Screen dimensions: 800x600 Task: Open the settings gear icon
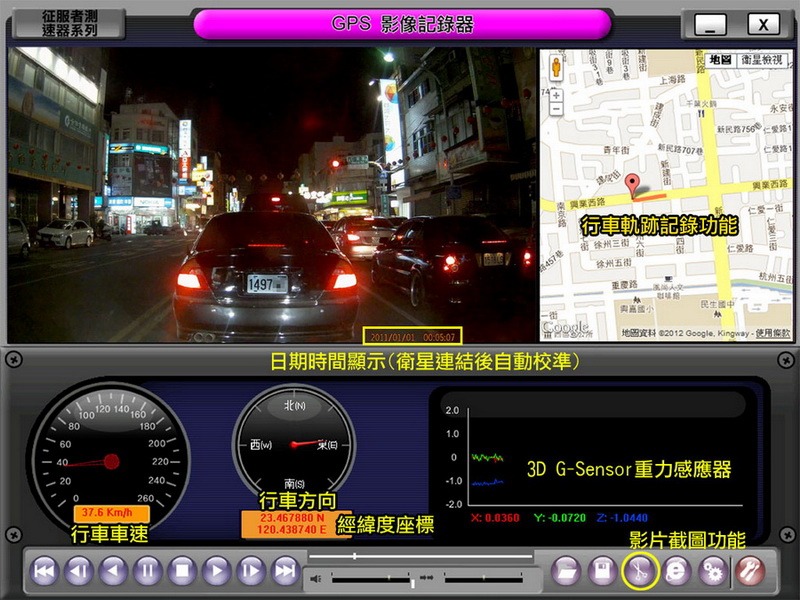click(713, 571)
